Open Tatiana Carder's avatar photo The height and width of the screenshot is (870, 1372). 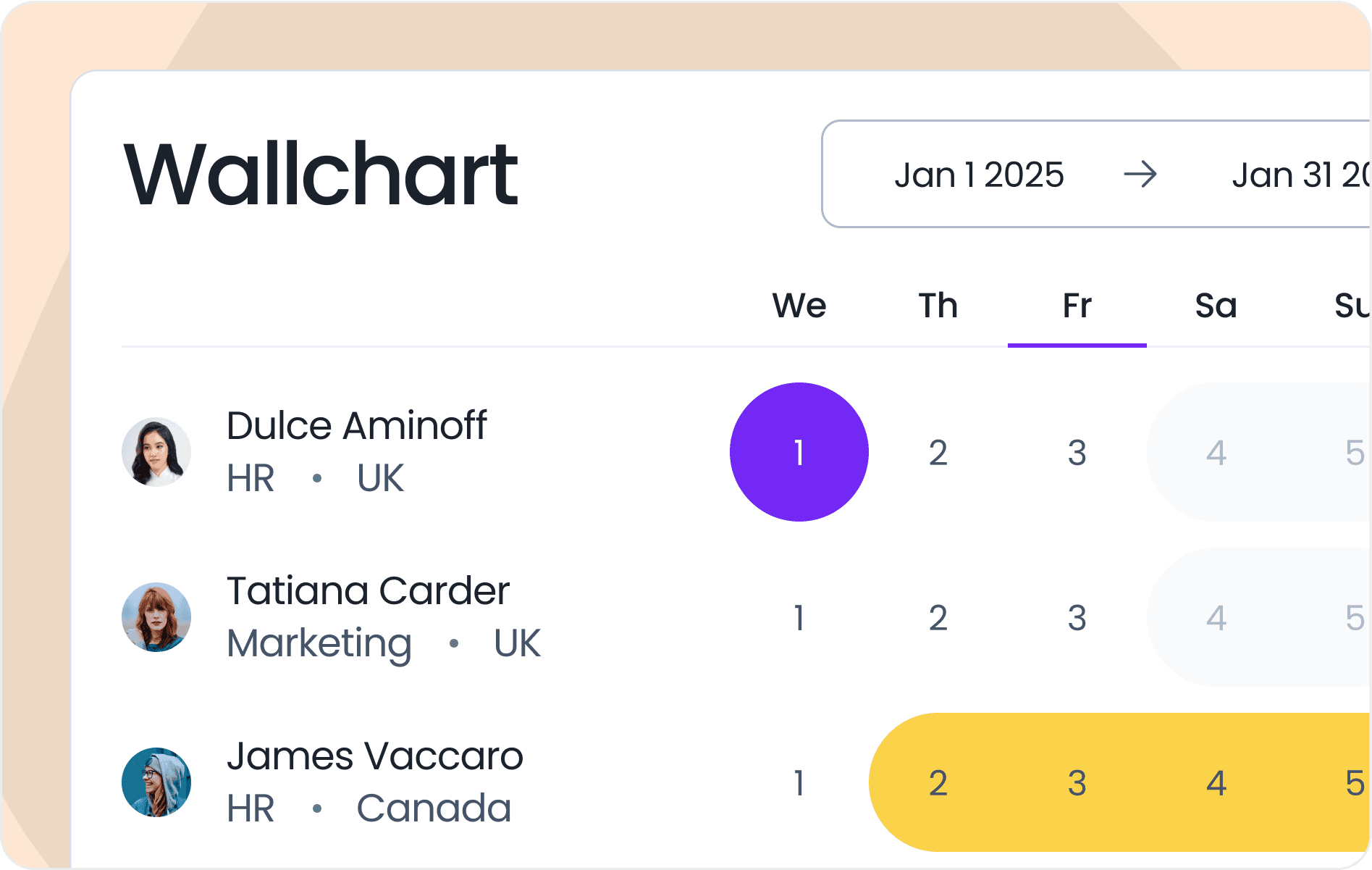[156, 617]
